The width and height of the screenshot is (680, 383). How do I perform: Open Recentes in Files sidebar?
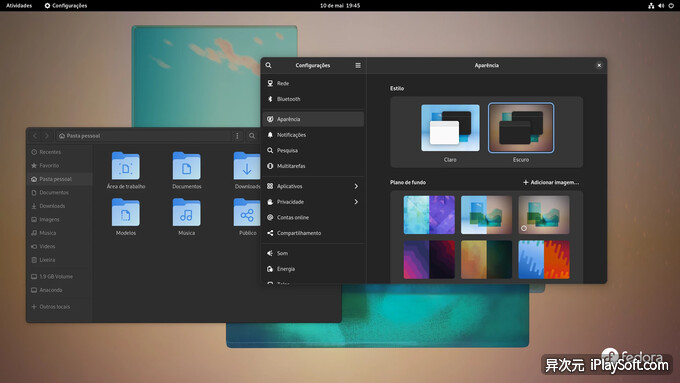(59, 152)
